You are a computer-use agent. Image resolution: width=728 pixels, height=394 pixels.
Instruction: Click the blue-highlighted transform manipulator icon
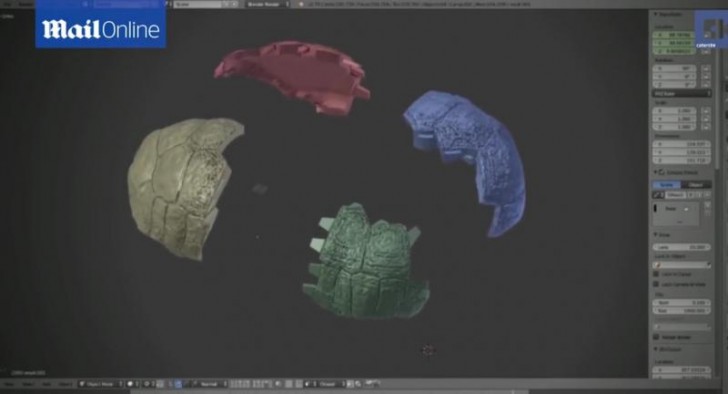178,384
